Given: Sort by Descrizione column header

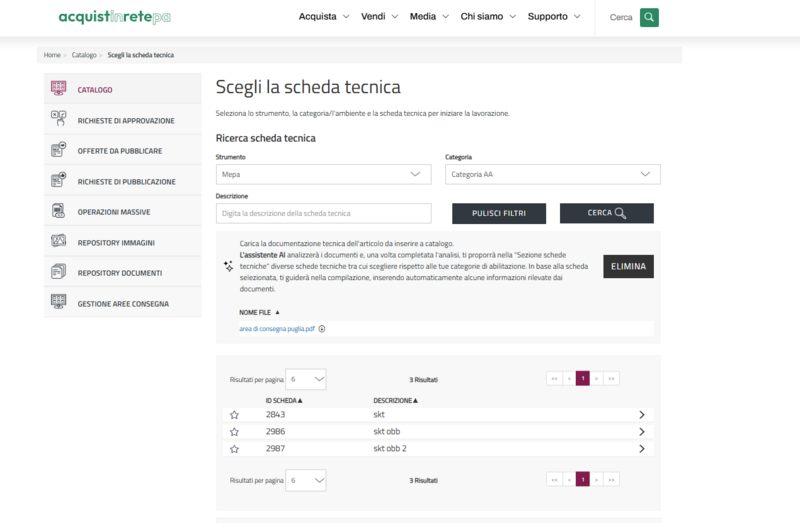Looking at the screenshot, I should coord(395,401).
